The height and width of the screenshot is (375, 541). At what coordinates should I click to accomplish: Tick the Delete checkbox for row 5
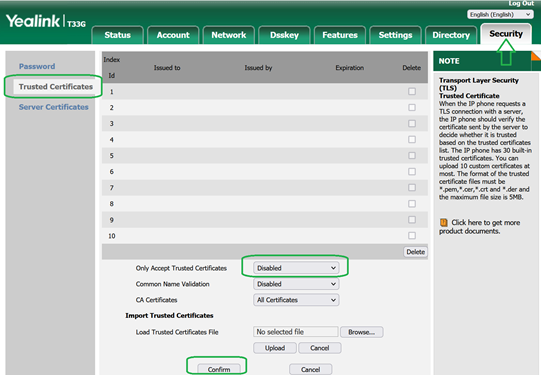coord(412,156)
